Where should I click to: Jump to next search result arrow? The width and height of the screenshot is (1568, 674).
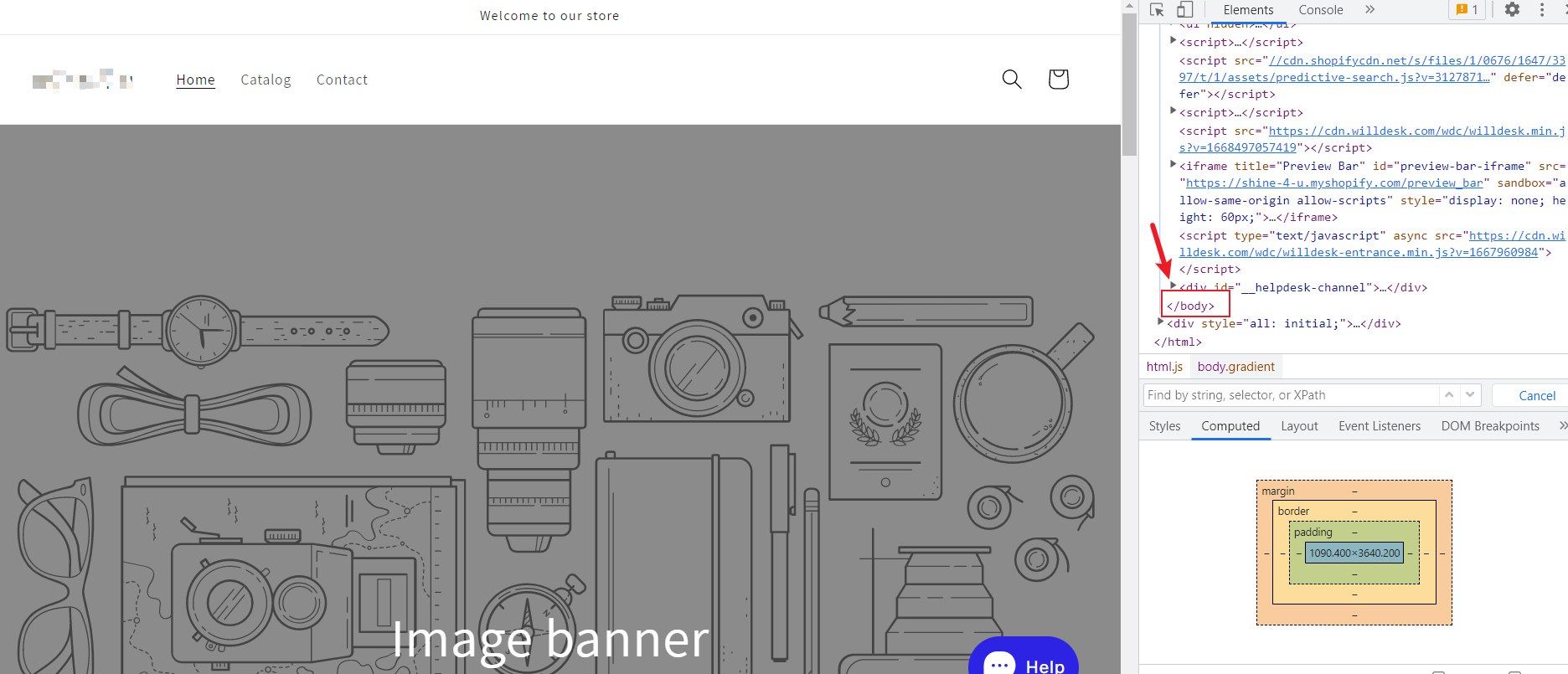1470,394
